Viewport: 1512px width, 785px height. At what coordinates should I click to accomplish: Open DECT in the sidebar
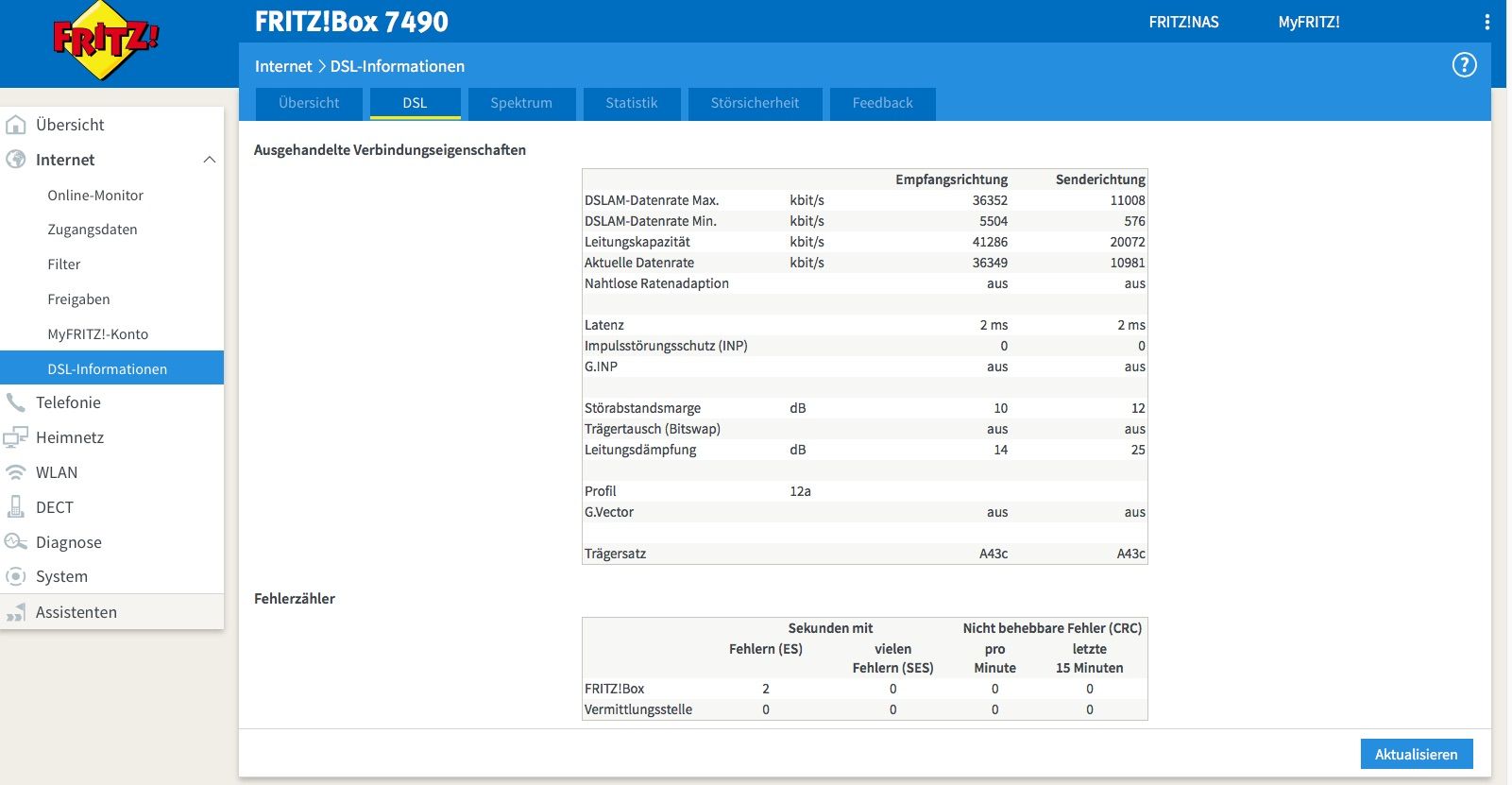tap(55, 507)
